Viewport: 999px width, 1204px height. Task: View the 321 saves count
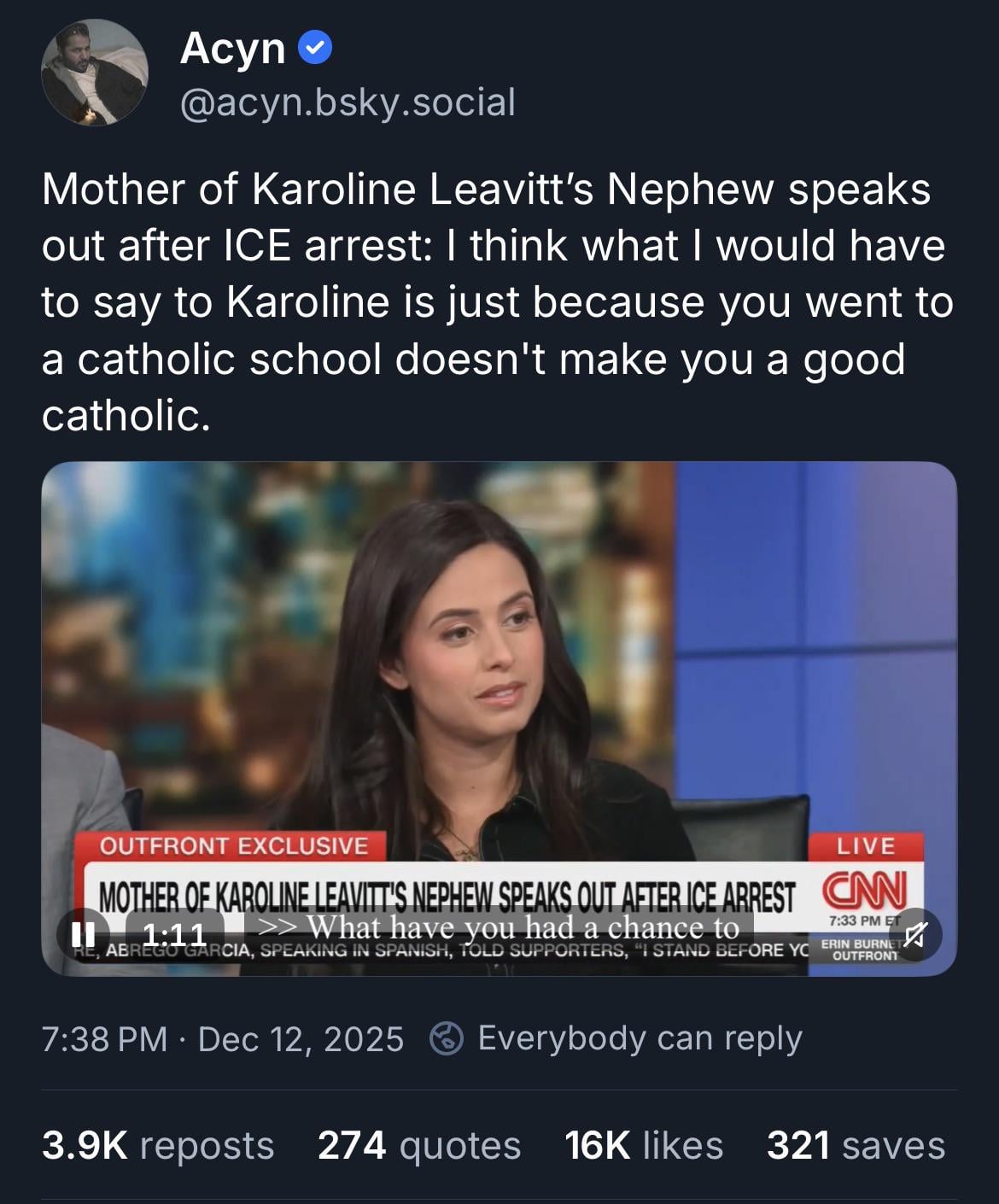(856, 1145)
